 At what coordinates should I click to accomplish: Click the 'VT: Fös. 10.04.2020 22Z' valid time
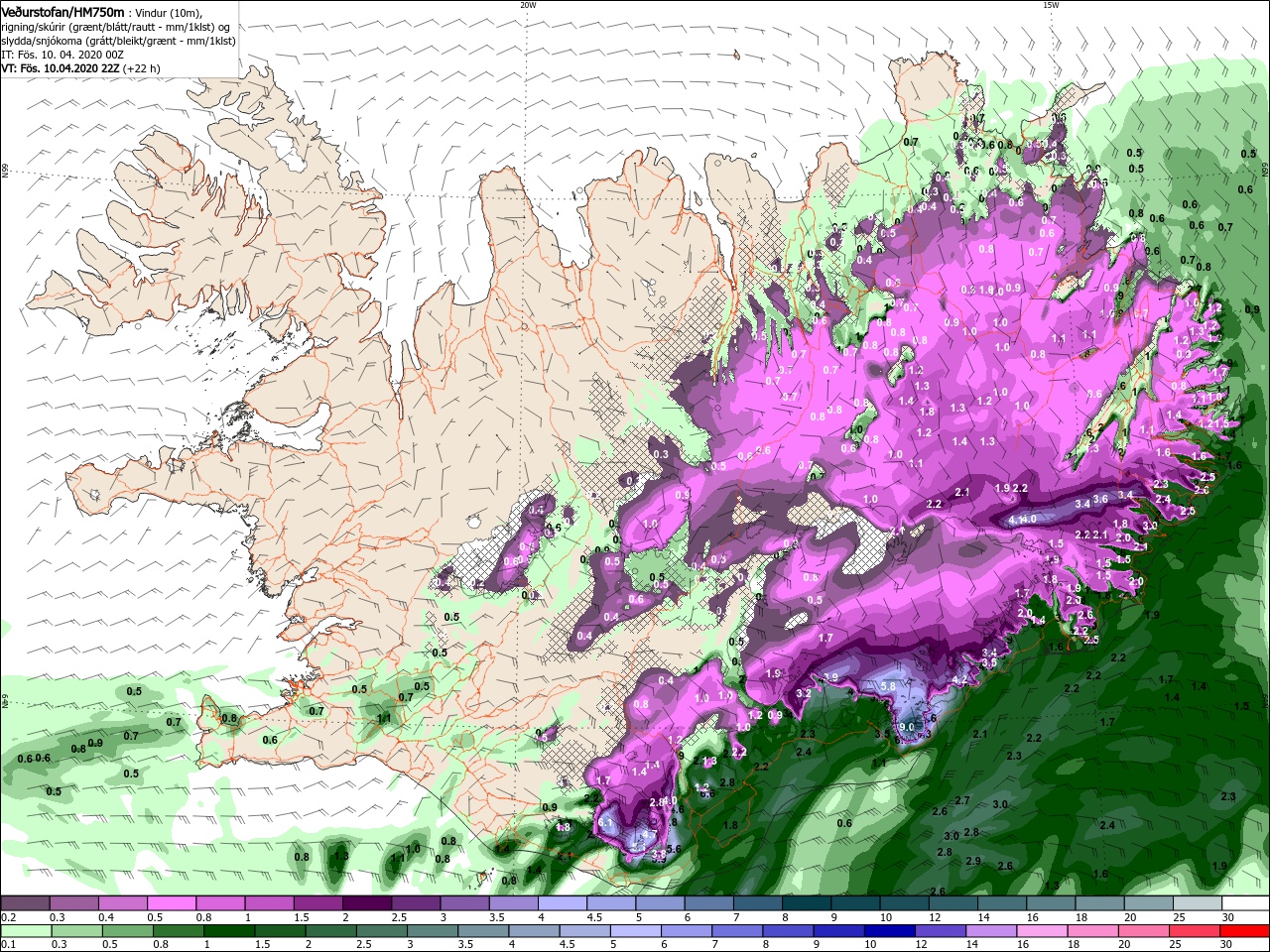click(59, 68)
